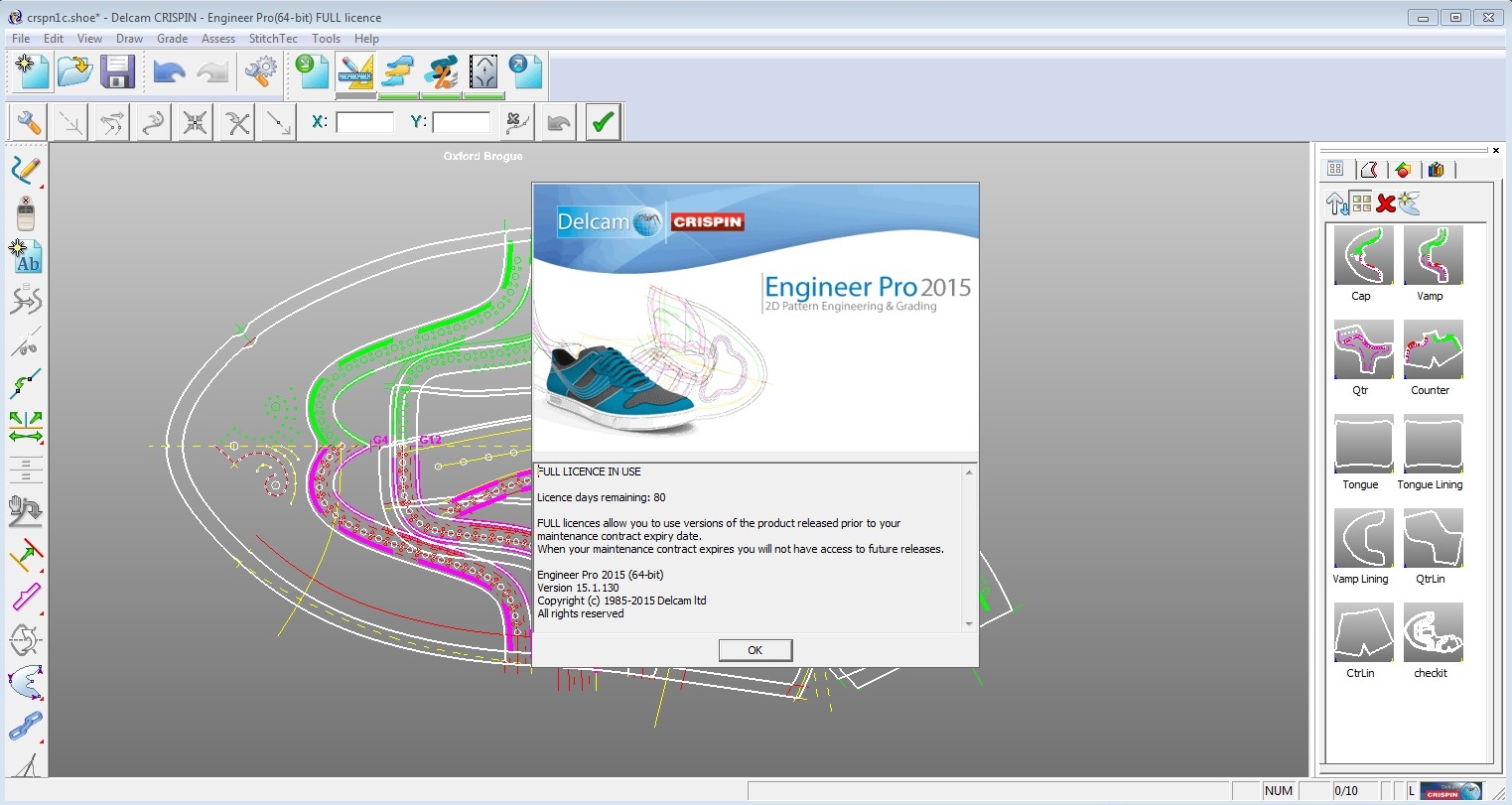Open the Edit menu

coord(54,39)
